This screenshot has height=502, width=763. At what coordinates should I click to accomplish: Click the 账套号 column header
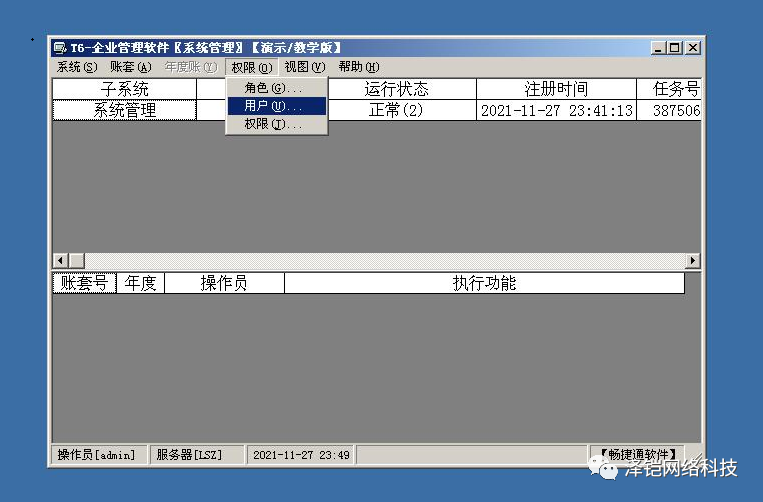tap(84, 283)
